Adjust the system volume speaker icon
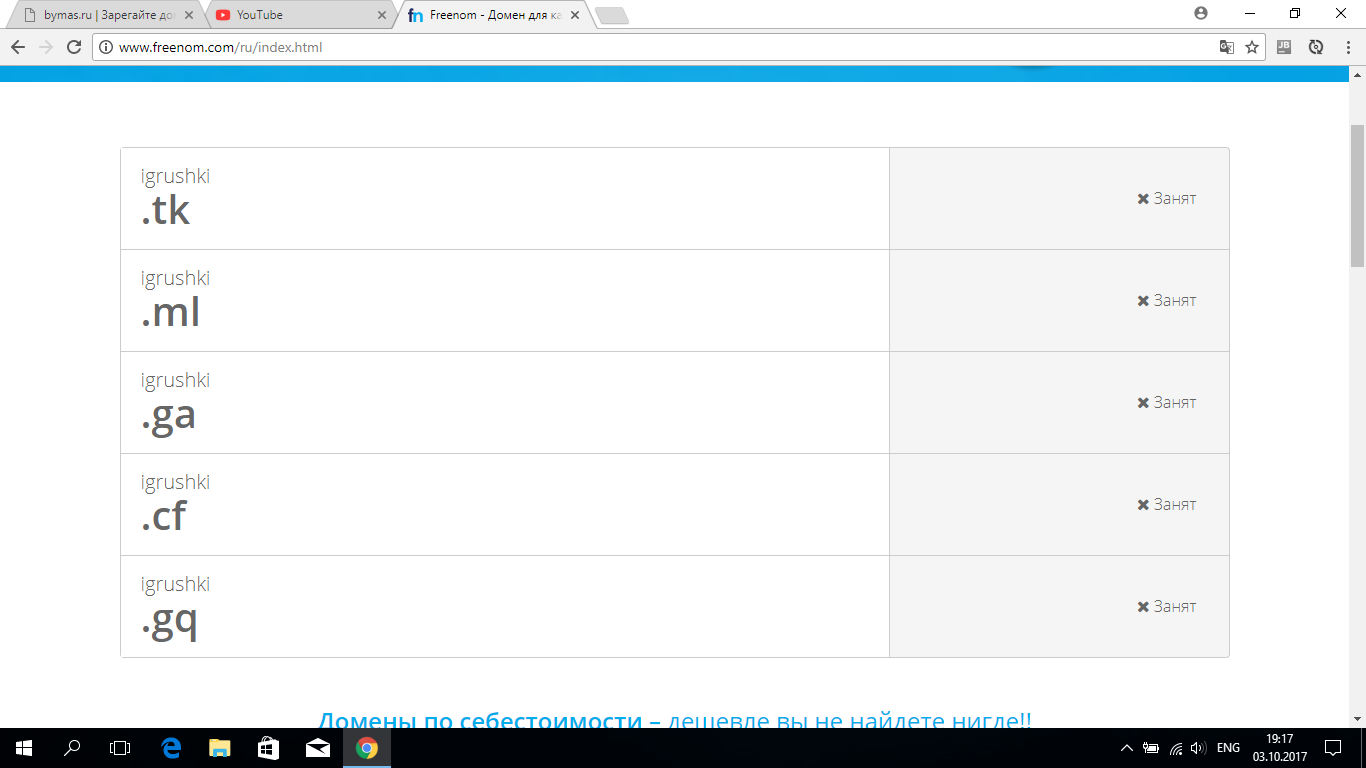1366x768 pixels. [x=1198, y=748]
